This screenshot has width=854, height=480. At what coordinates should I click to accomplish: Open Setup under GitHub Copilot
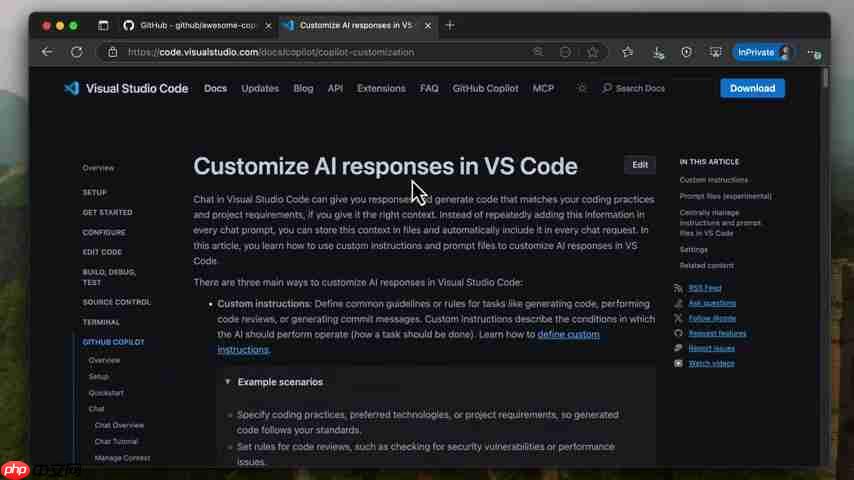[x=99, y=376]
